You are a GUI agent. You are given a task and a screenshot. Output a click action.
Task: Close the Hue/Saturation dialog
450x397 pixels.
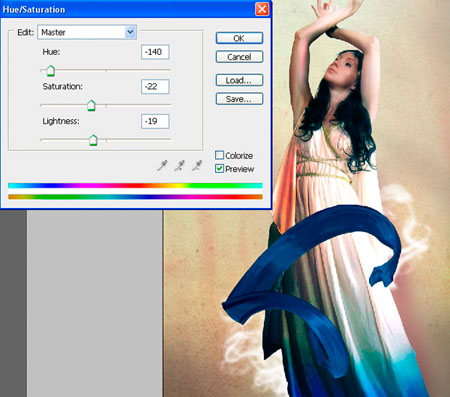[x=262, y=9]
